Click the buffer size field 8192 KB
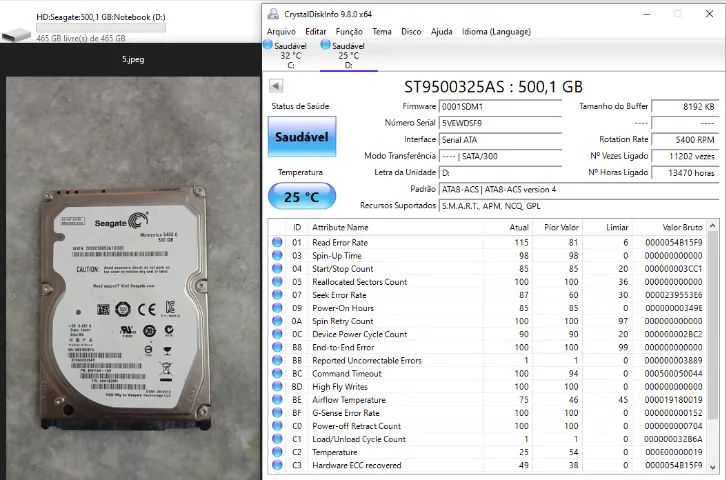 point(685,106)
